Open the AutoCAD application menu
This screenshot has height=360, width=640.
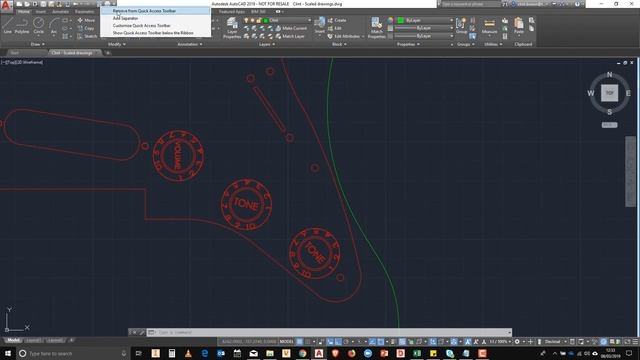[x=6, y=5]
